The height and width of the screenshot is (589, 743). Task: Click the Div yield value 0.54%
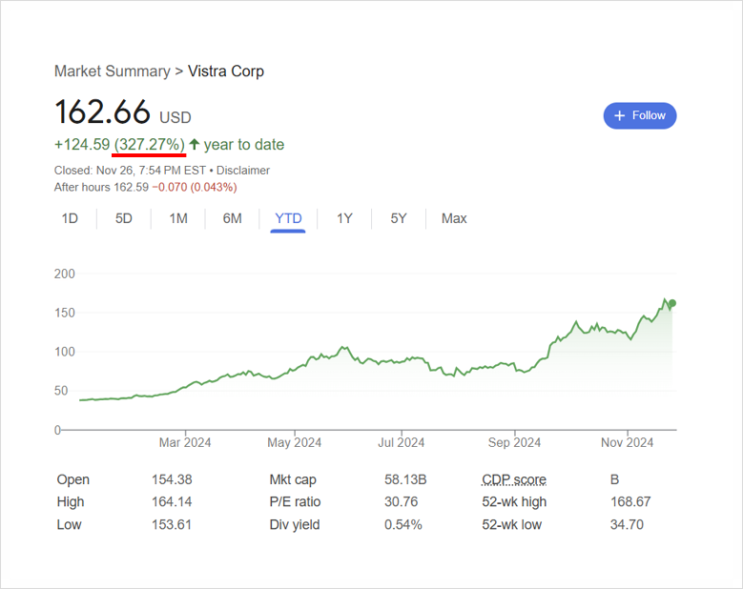403,525
